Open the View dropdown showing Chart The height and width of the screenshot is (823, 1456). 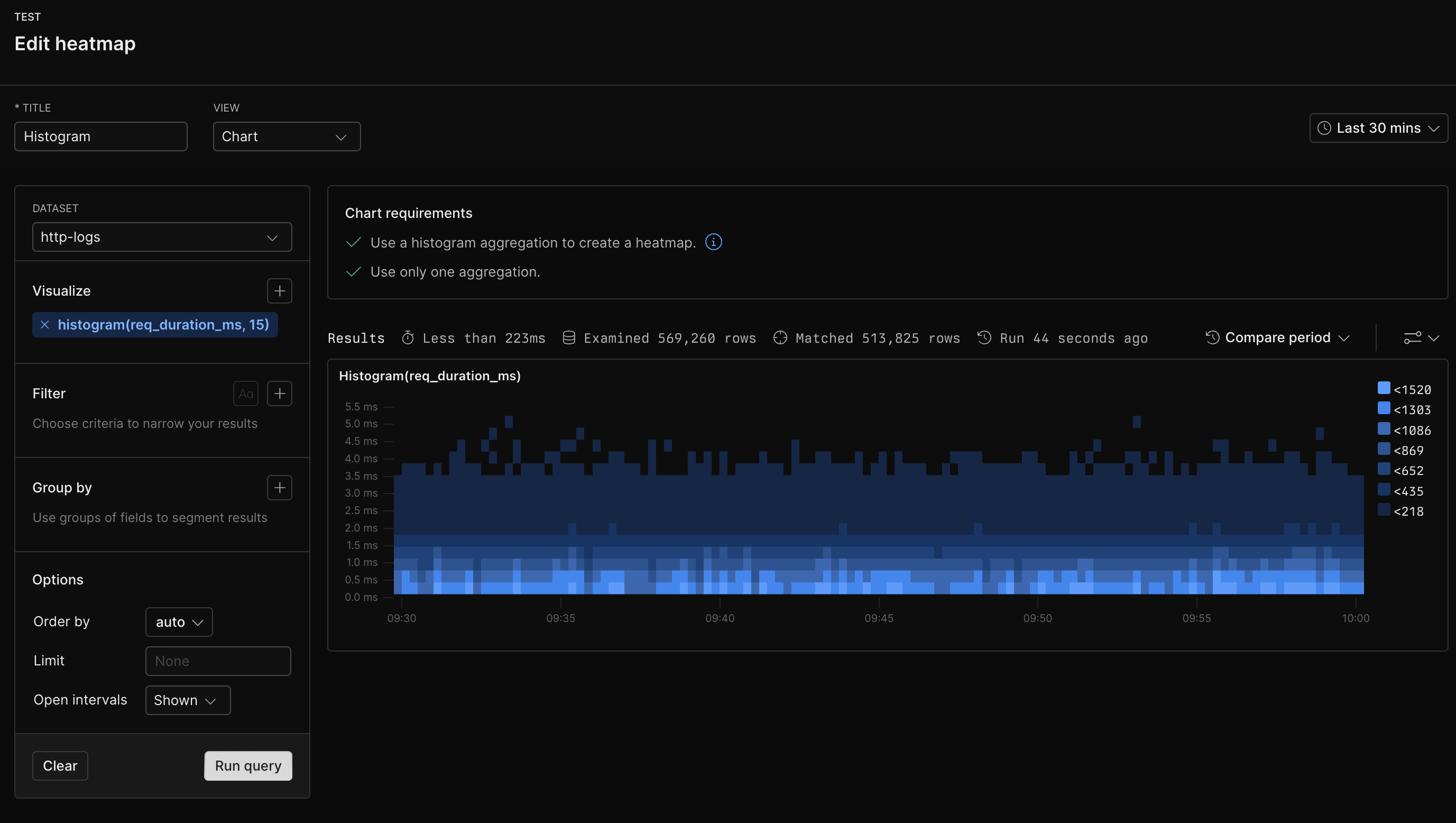287,136
